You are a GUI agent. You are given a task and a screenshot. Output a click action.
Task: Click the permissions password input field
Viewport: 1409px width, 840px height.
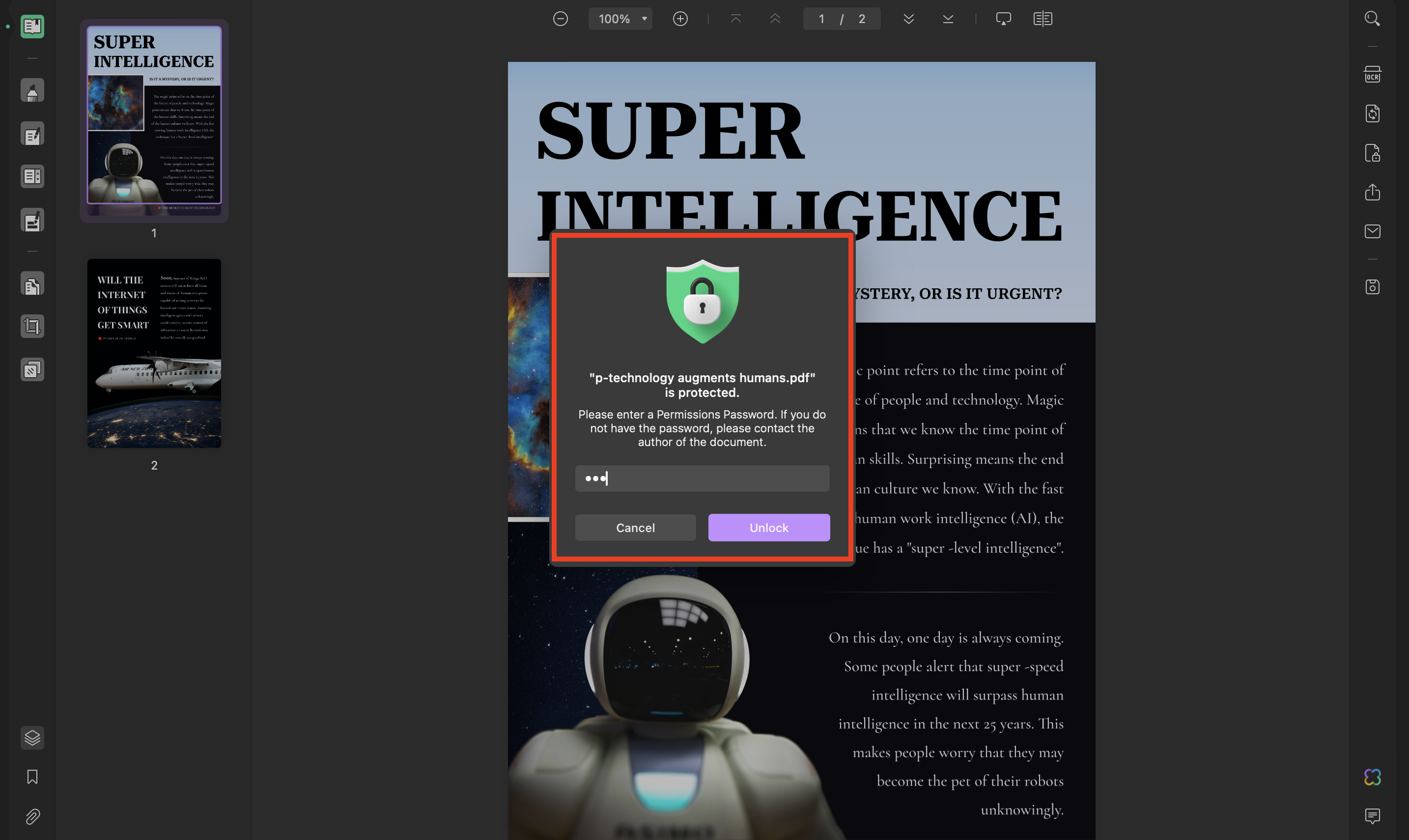702,478
